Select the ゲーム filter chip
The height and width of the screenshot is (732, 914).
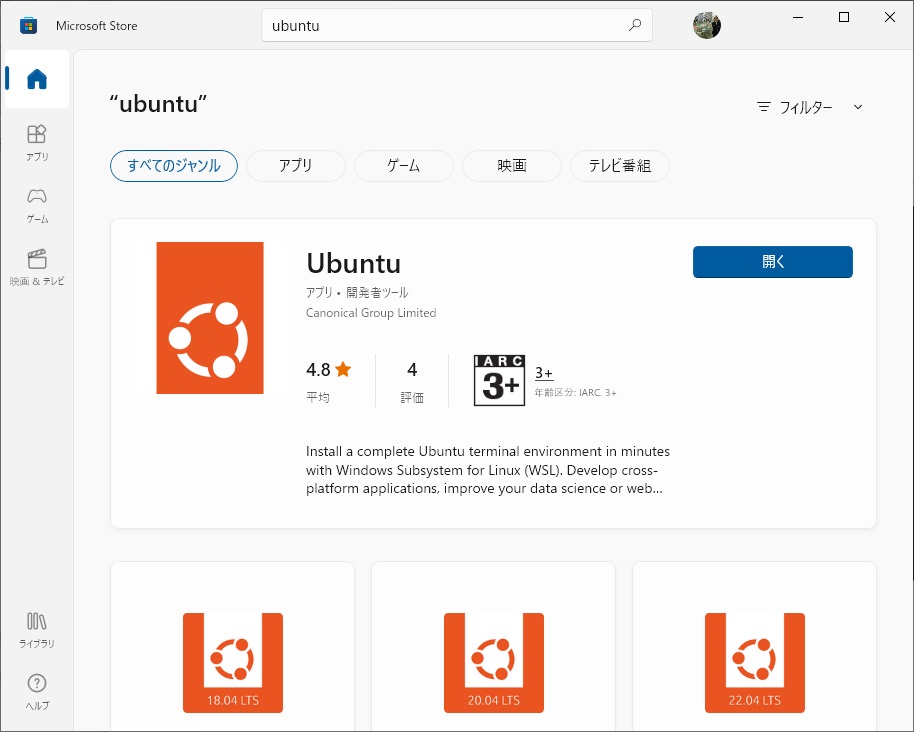[x=403, y=166]
